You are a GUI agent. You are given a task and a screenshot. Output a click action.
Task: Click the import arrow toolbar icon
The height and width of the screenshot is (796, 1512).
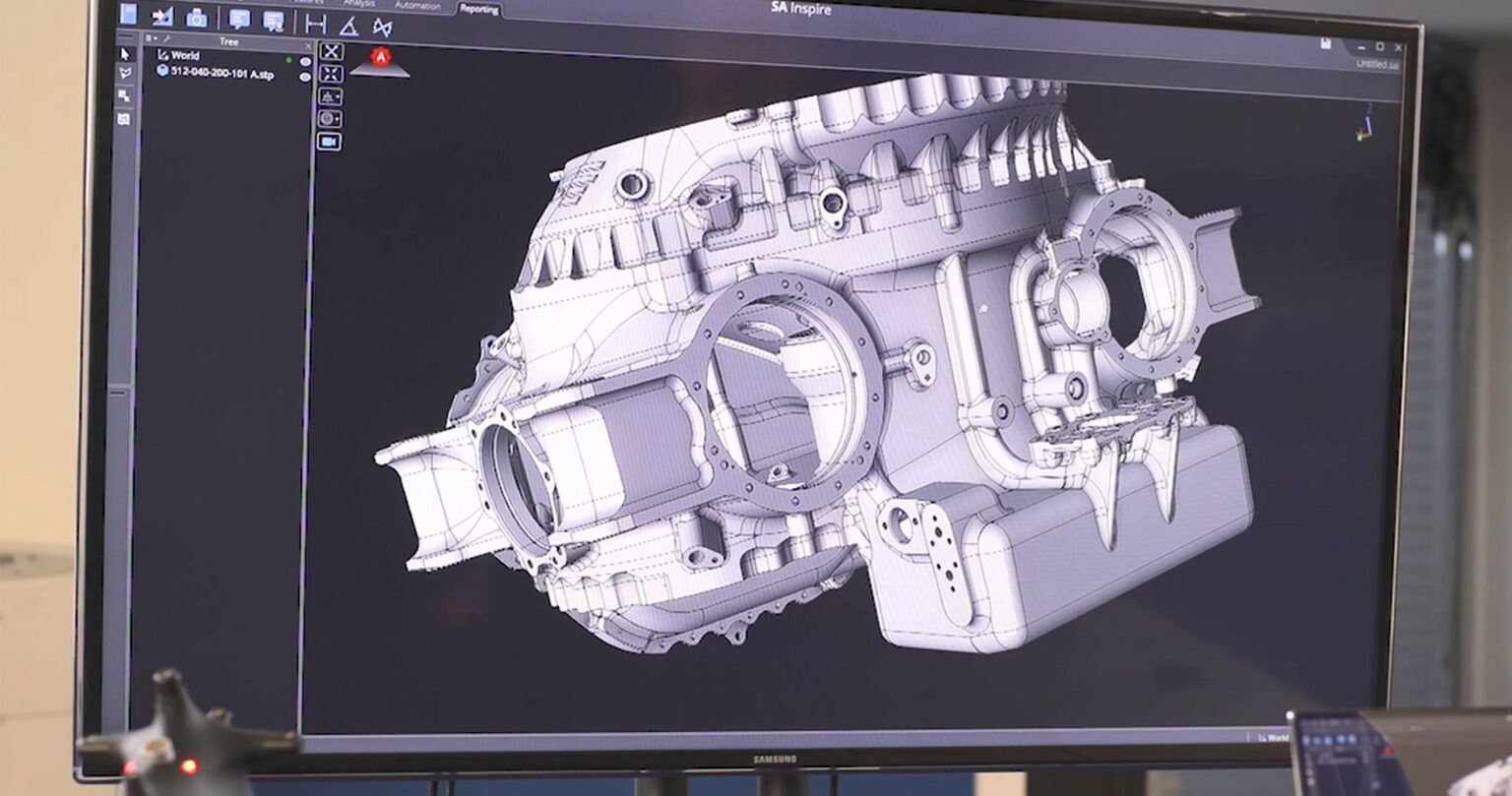point(162,19)
